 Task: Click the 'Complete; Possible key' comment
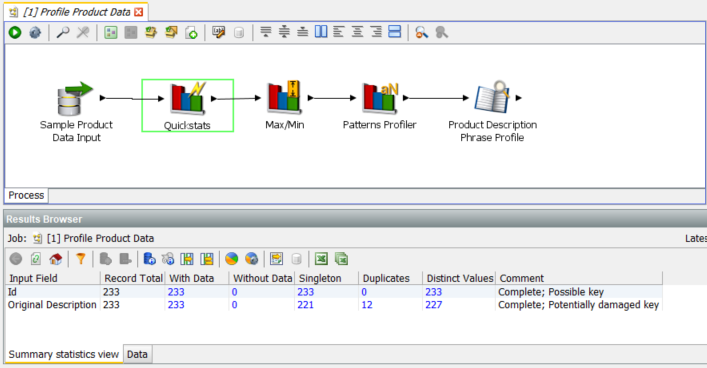pyautogui.click(x=551, y=292)
